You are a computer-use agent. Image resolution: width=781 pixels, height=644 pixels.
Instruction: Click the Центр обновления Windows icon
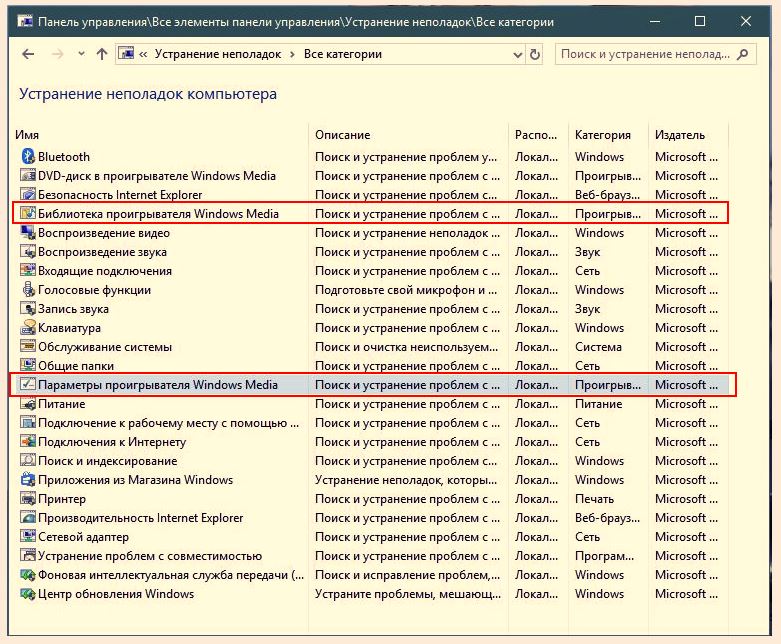tap(28, 593)
